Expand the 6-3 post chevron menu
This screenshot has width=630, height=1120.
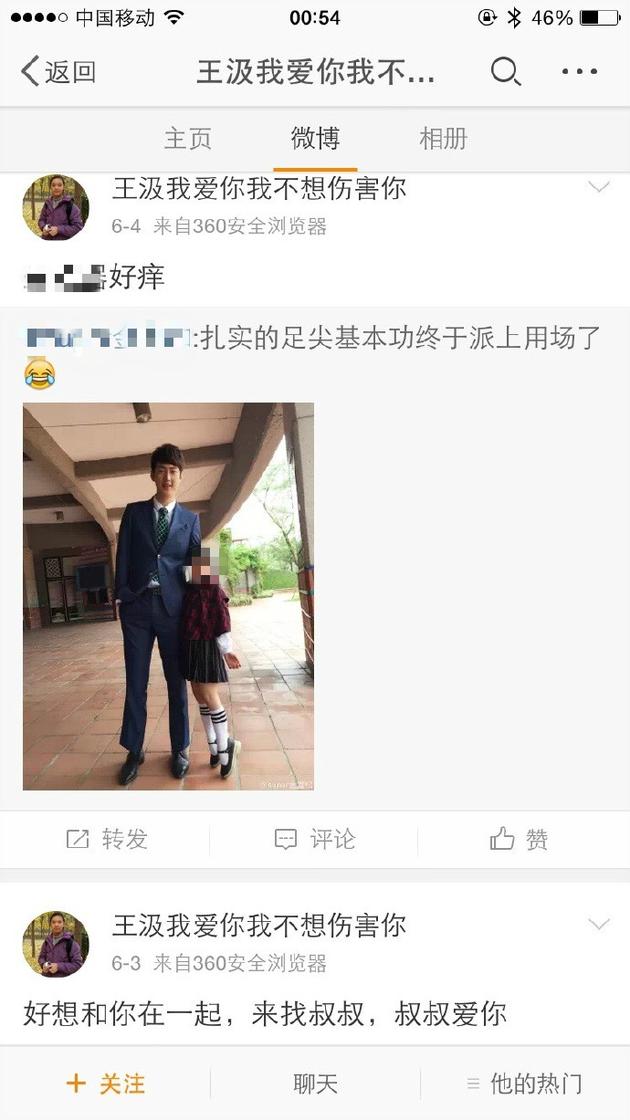(599, 924)
